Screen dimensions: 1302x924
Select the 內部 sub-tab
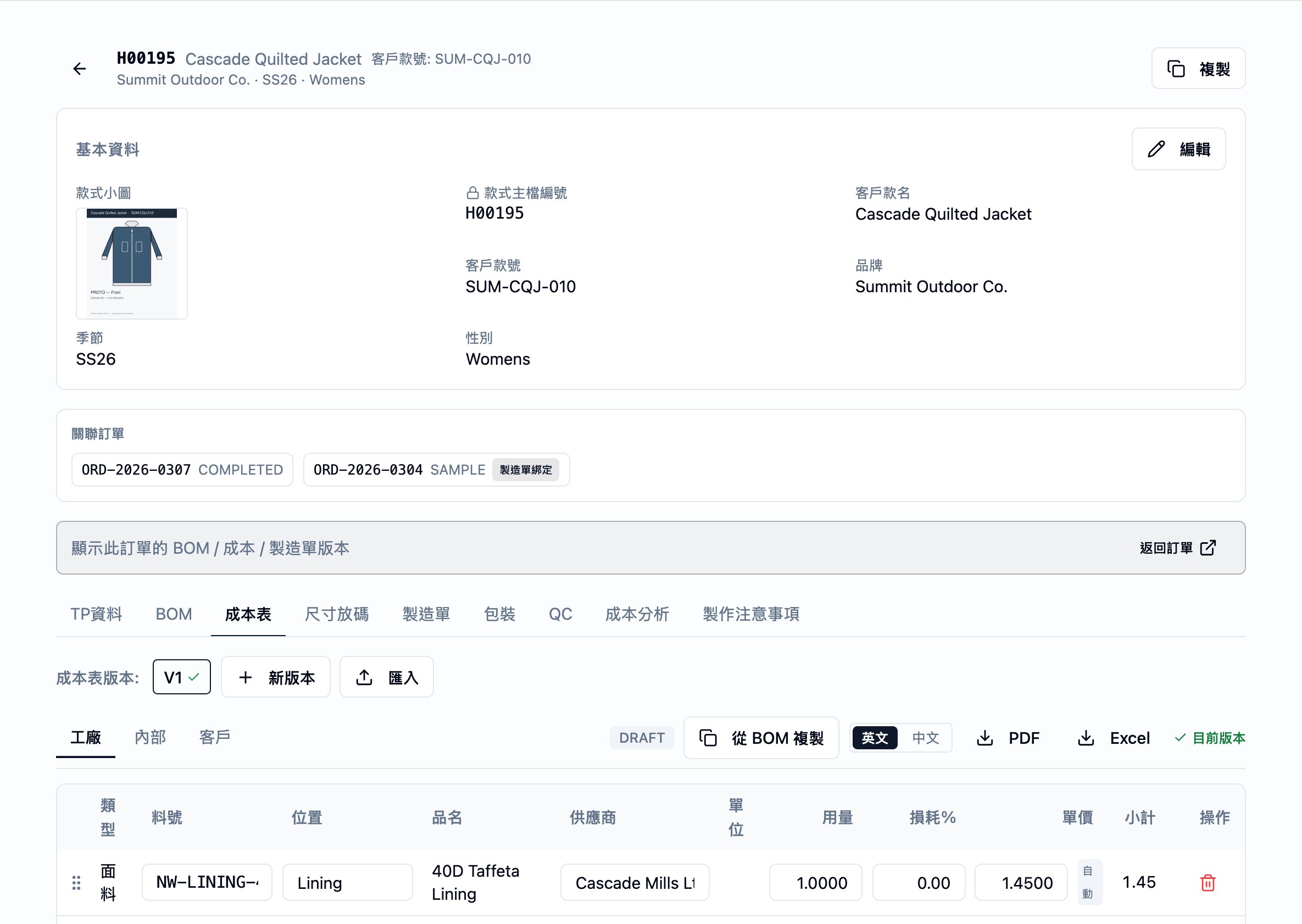pos(150,737)
